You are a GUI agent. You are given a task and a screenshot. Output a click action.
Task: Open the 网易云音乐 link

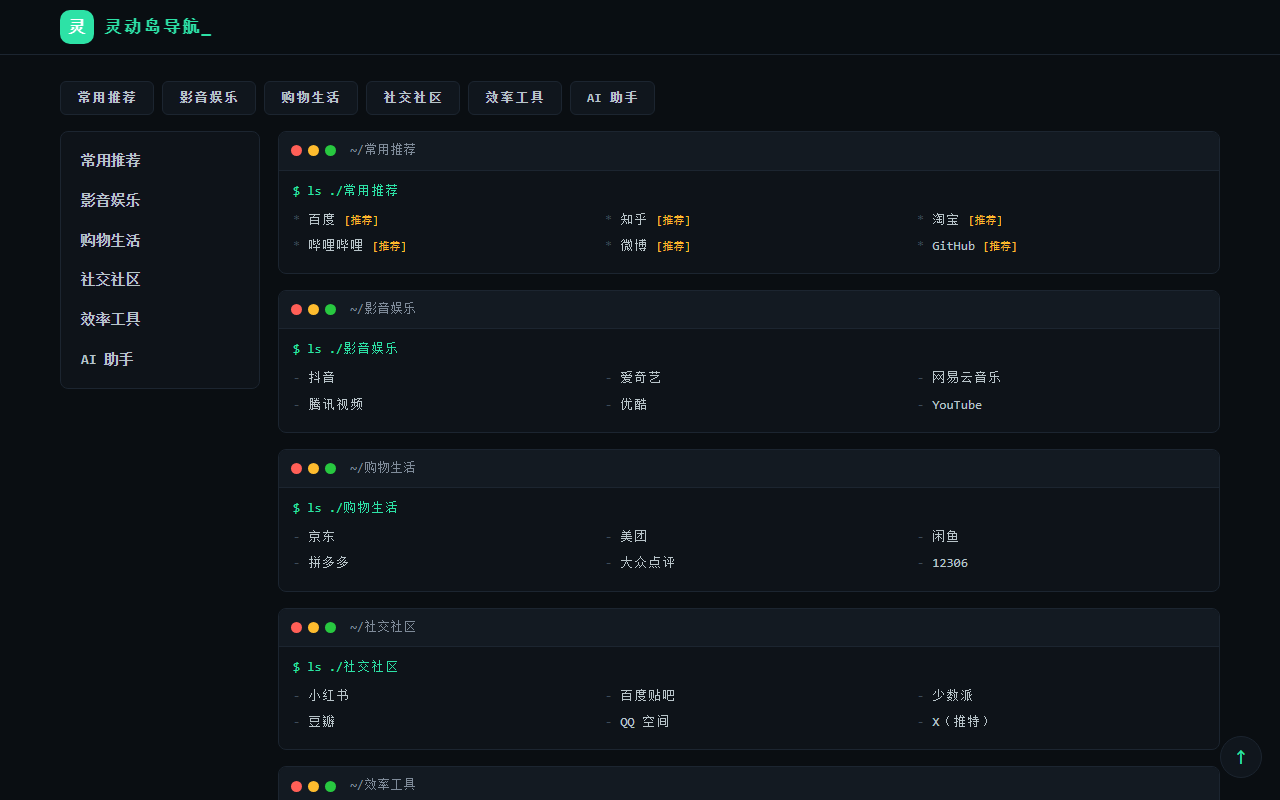[966, 378]
